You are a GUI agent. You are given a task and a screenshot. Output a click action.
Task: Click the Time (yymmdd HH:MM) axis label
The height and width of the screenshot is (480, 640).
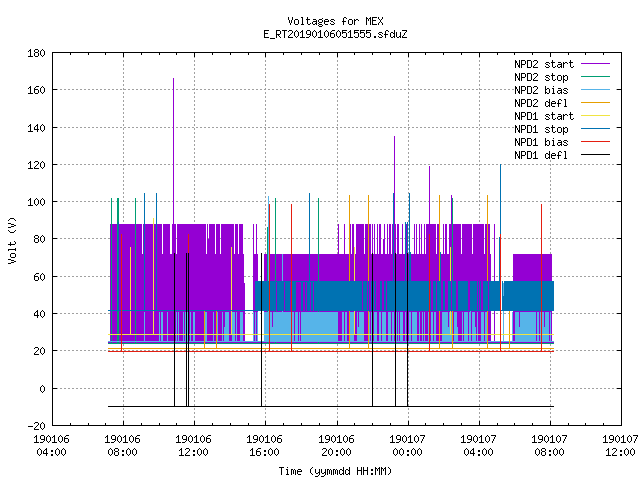pyautogui.click(x=335, y=471)
